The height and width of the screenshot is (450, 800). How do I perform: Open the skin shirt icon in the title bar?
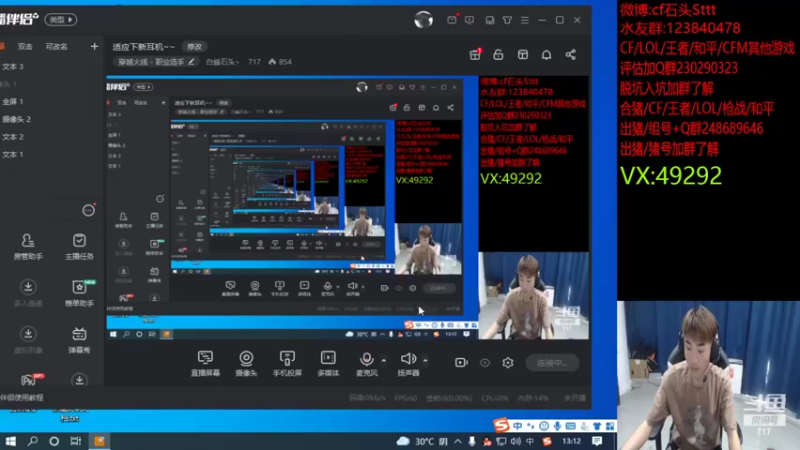[x=507, y=20]
